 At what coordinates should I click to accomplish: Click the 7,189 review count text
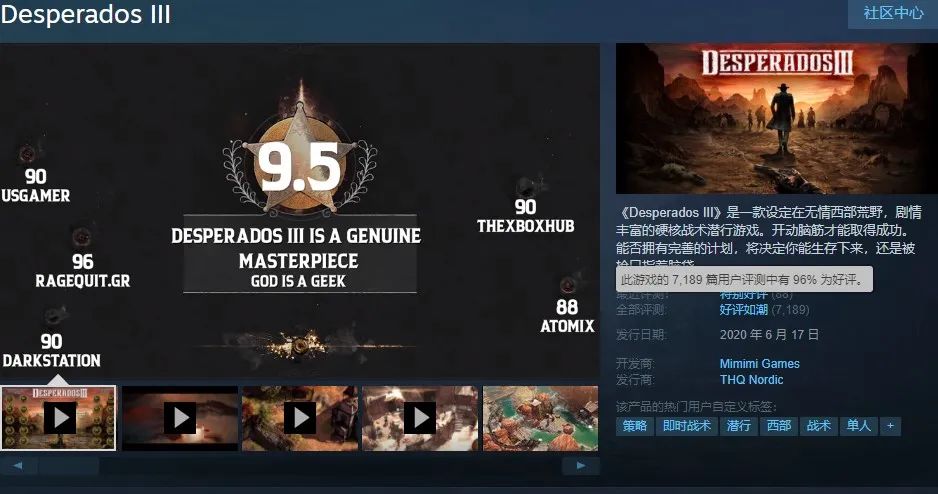pyautogui.click(x=790, y=310)
